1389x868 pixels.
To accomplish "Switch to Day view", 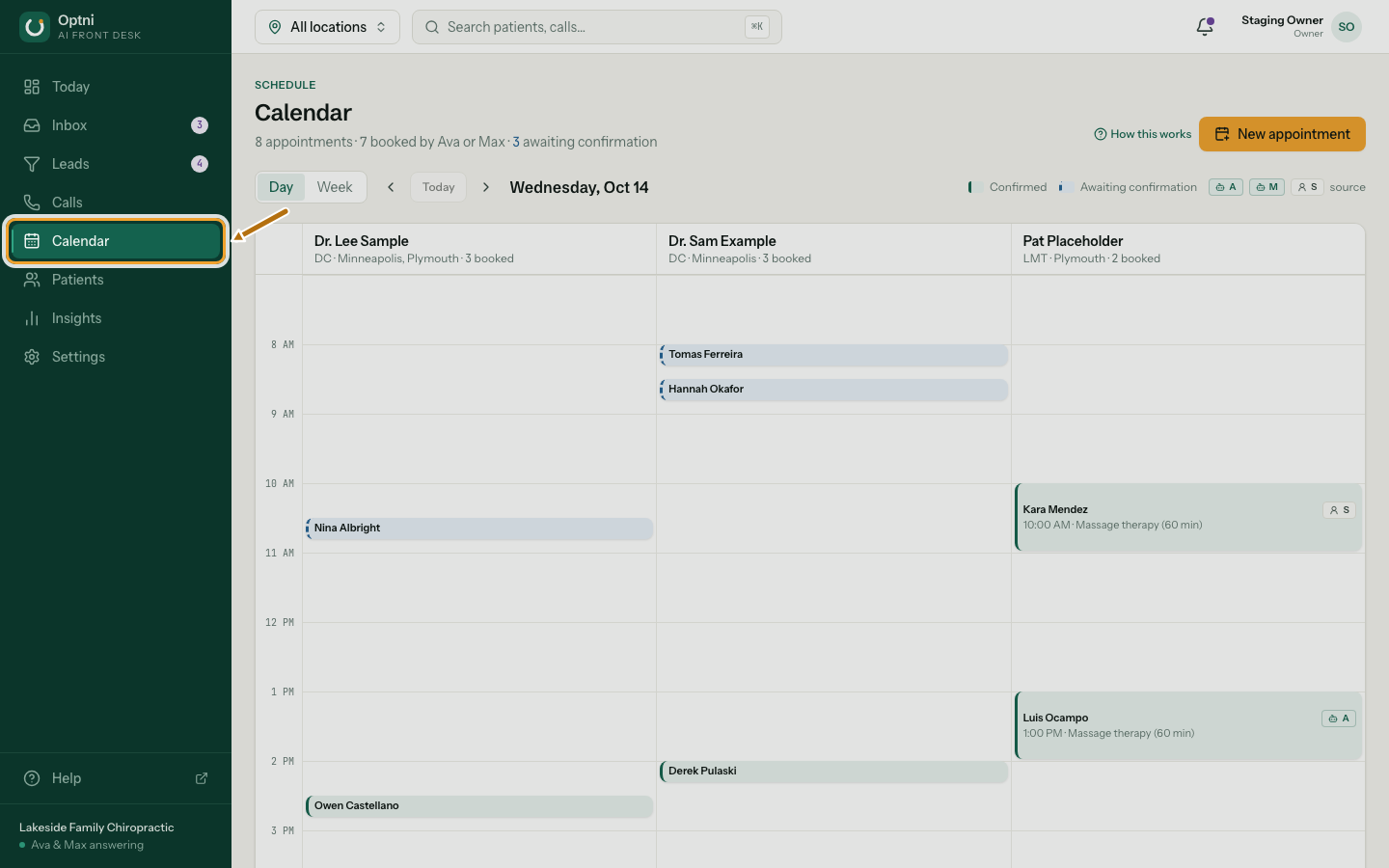I will [x=281, y=187].
